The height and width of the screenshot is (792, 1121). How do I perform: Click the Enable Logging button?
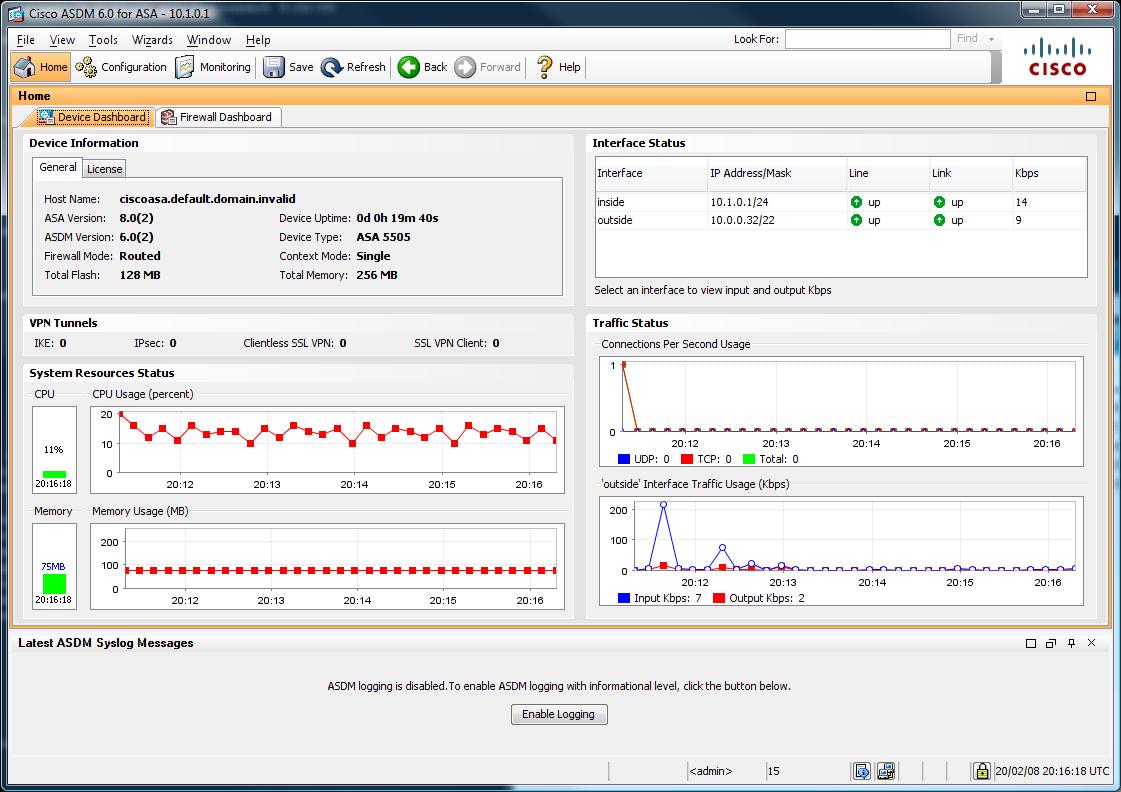pos(559,714)
